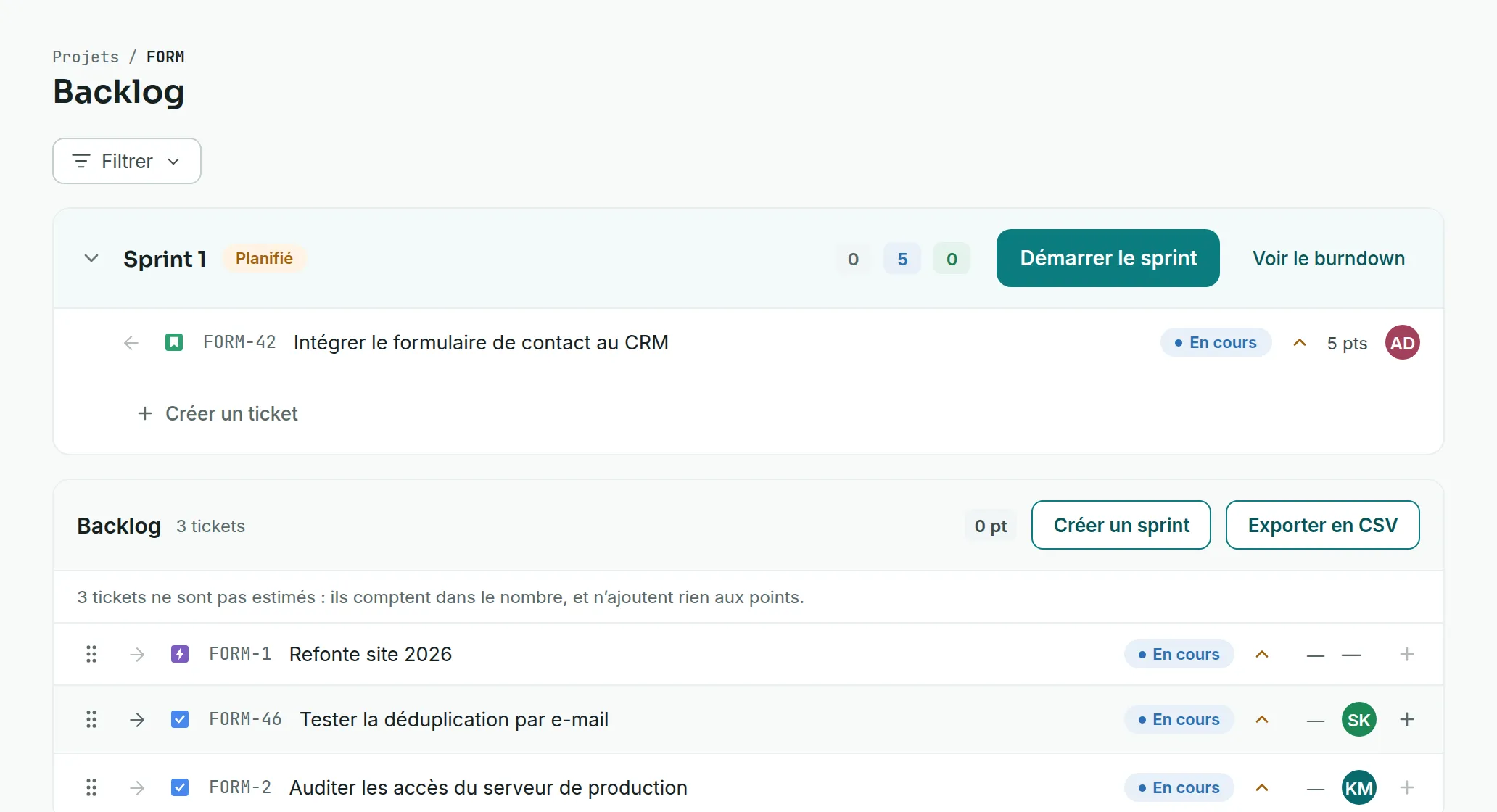The width and height of the screenshot is (1497, 812).
Task: Move FORM-2 to sprint with right arrow
Action: [137, 787]
